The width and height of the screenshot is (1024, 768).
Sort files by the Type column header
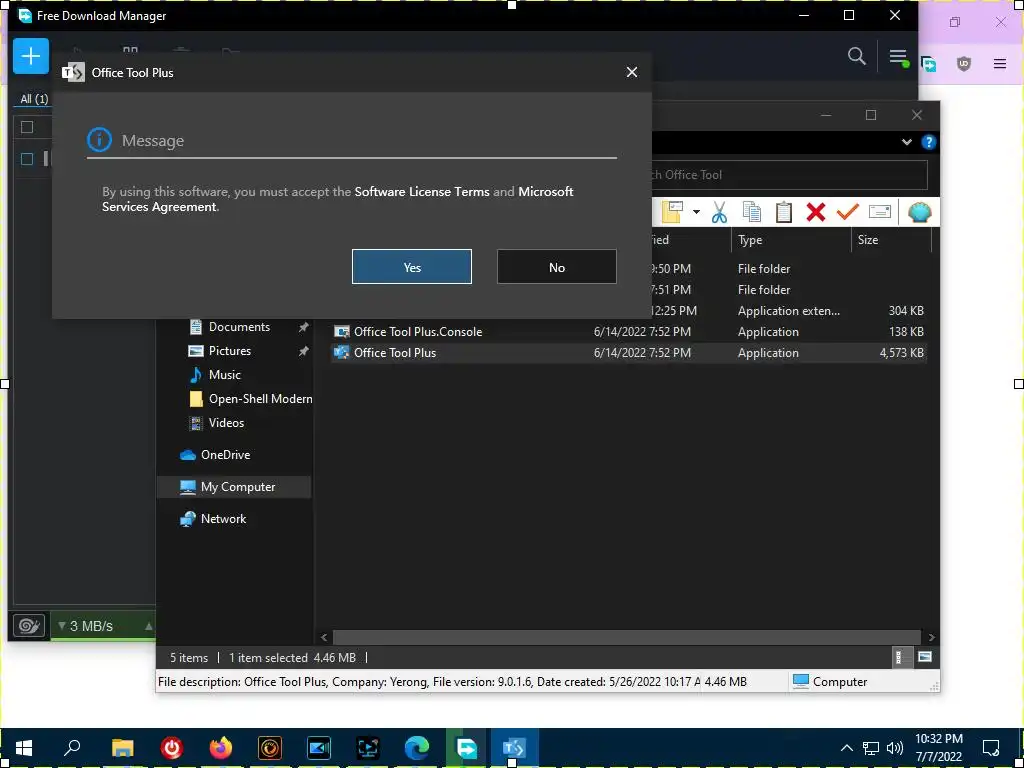point(790,240)
